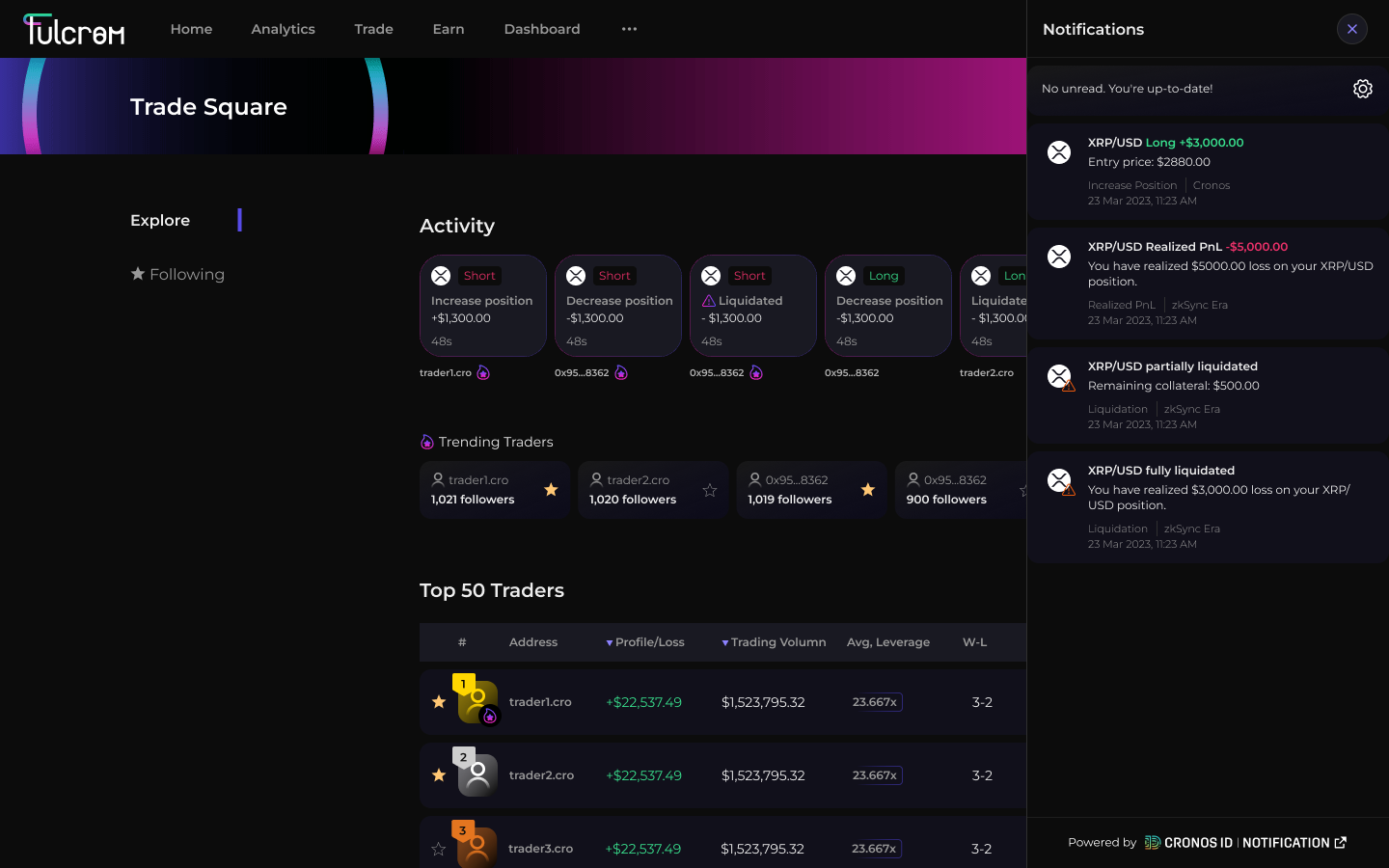Follow trader2.cro via star in Trending Traders
Screen dimensions: 1389x868
[710, 490]
